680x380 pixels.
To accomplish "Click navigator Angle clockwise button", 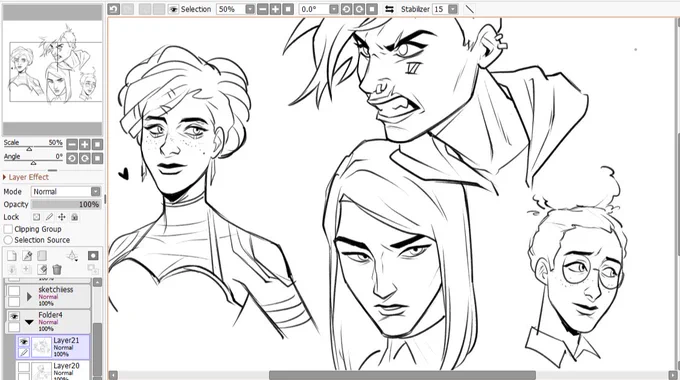I will point(85,158).
